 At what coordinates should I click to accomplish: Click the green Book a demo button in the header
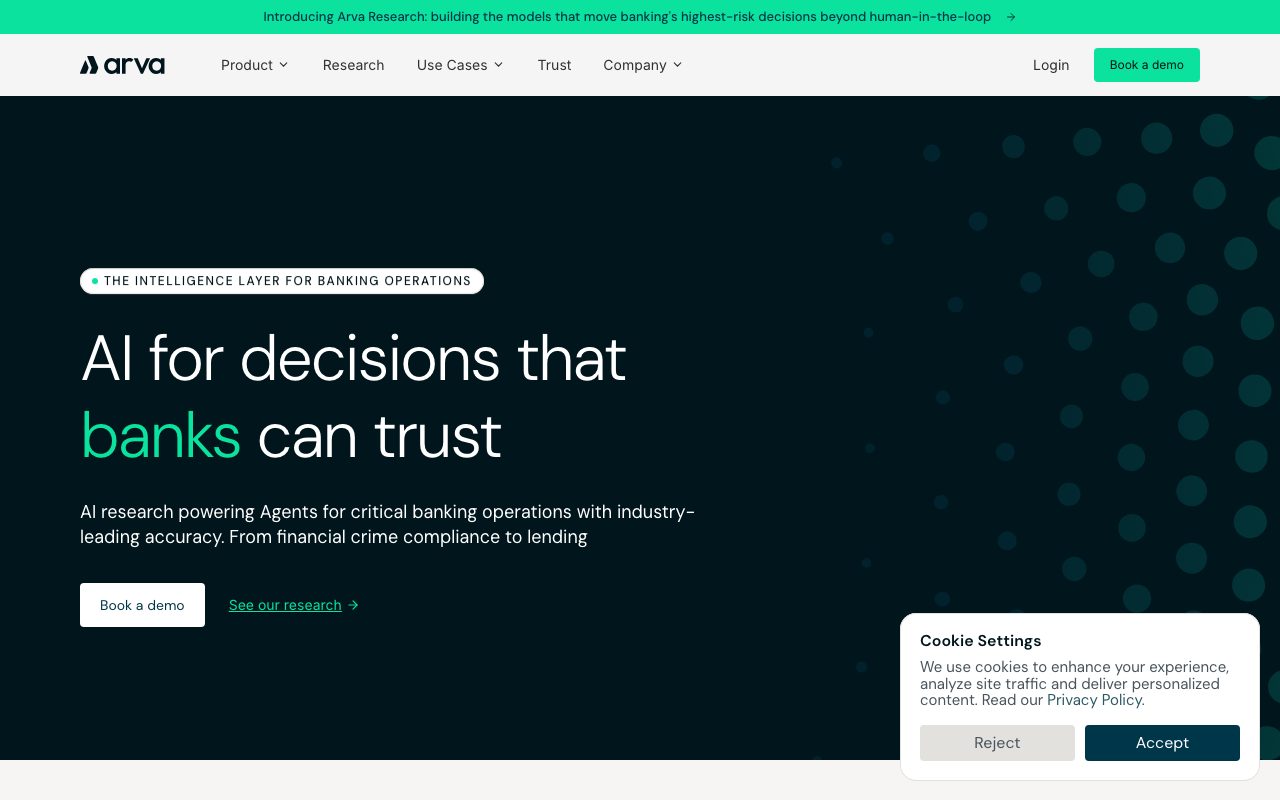[1147, 65]
